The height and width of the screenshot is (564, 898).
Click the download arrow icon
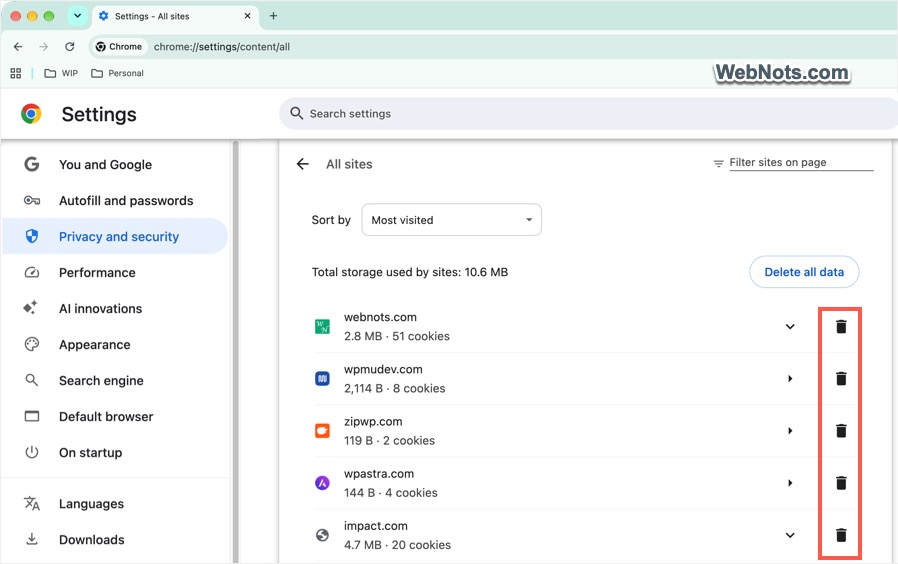pos(31,539)
